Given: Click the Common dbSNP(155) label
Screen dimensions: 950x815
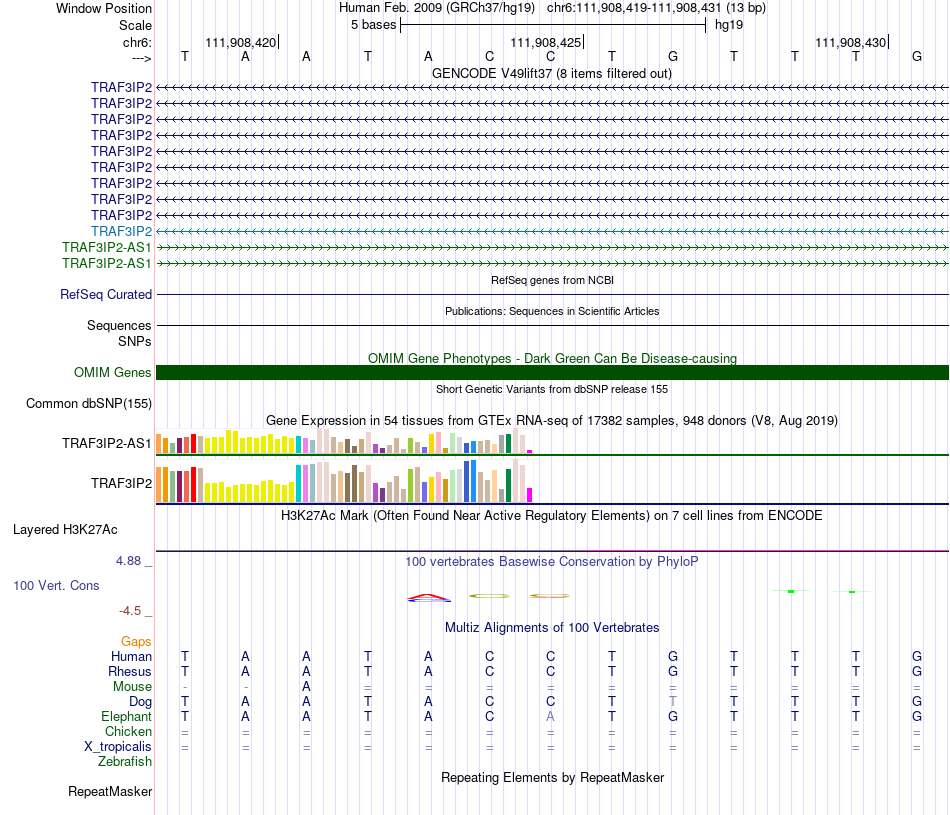Looking at the screenshot, I should pyautogui.click(x=89, y=404).
